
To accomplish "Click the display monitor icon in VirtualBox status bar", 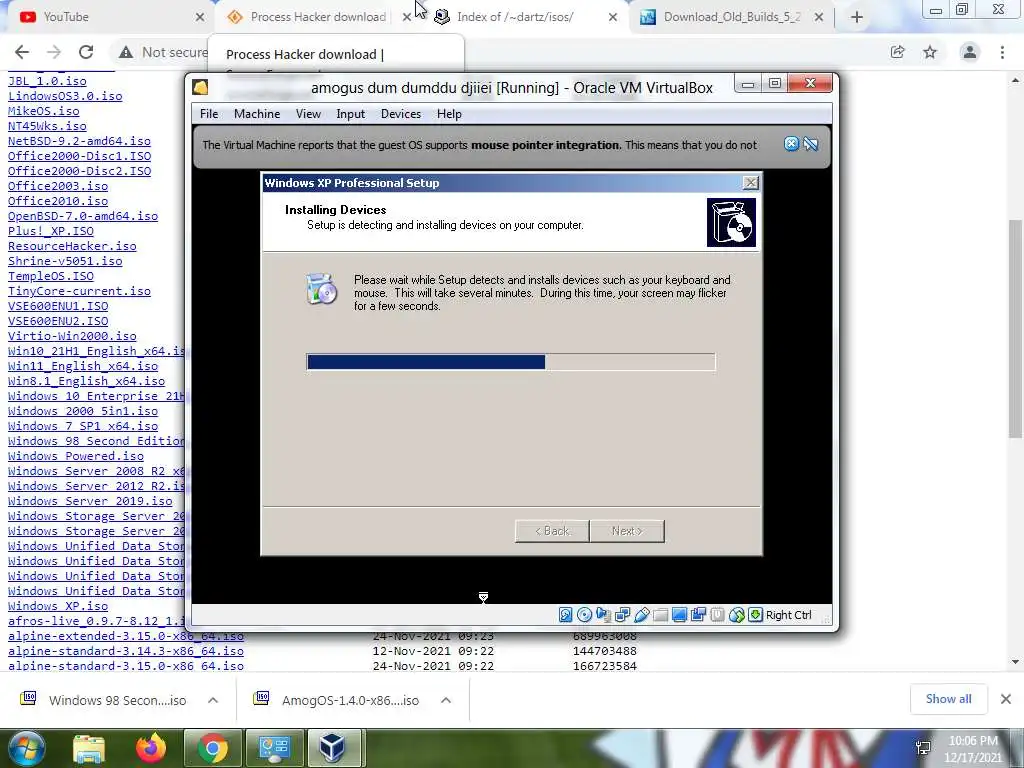I will click(679, 615).
